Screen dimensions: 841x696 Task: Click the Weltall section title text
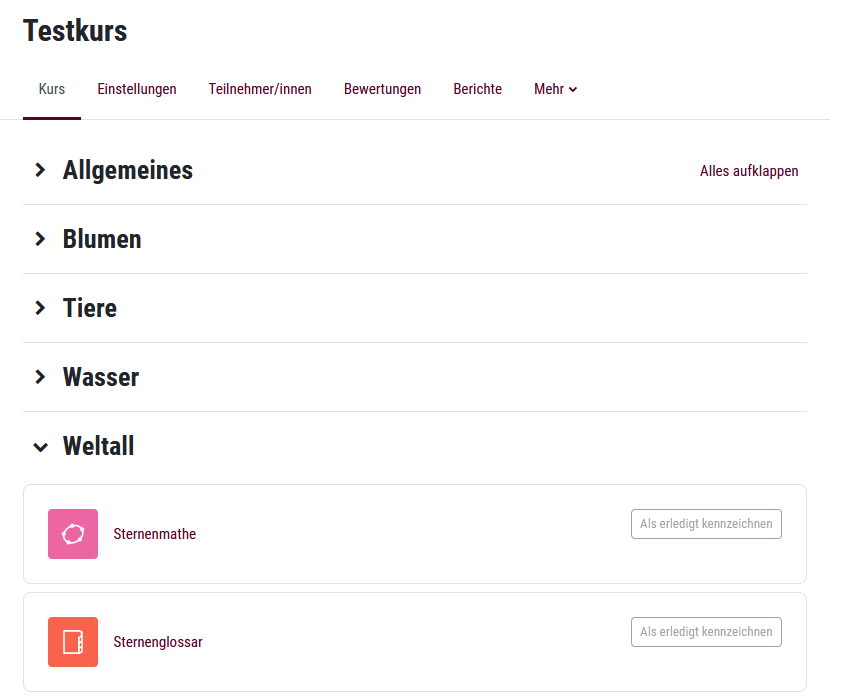click(98, 446)
